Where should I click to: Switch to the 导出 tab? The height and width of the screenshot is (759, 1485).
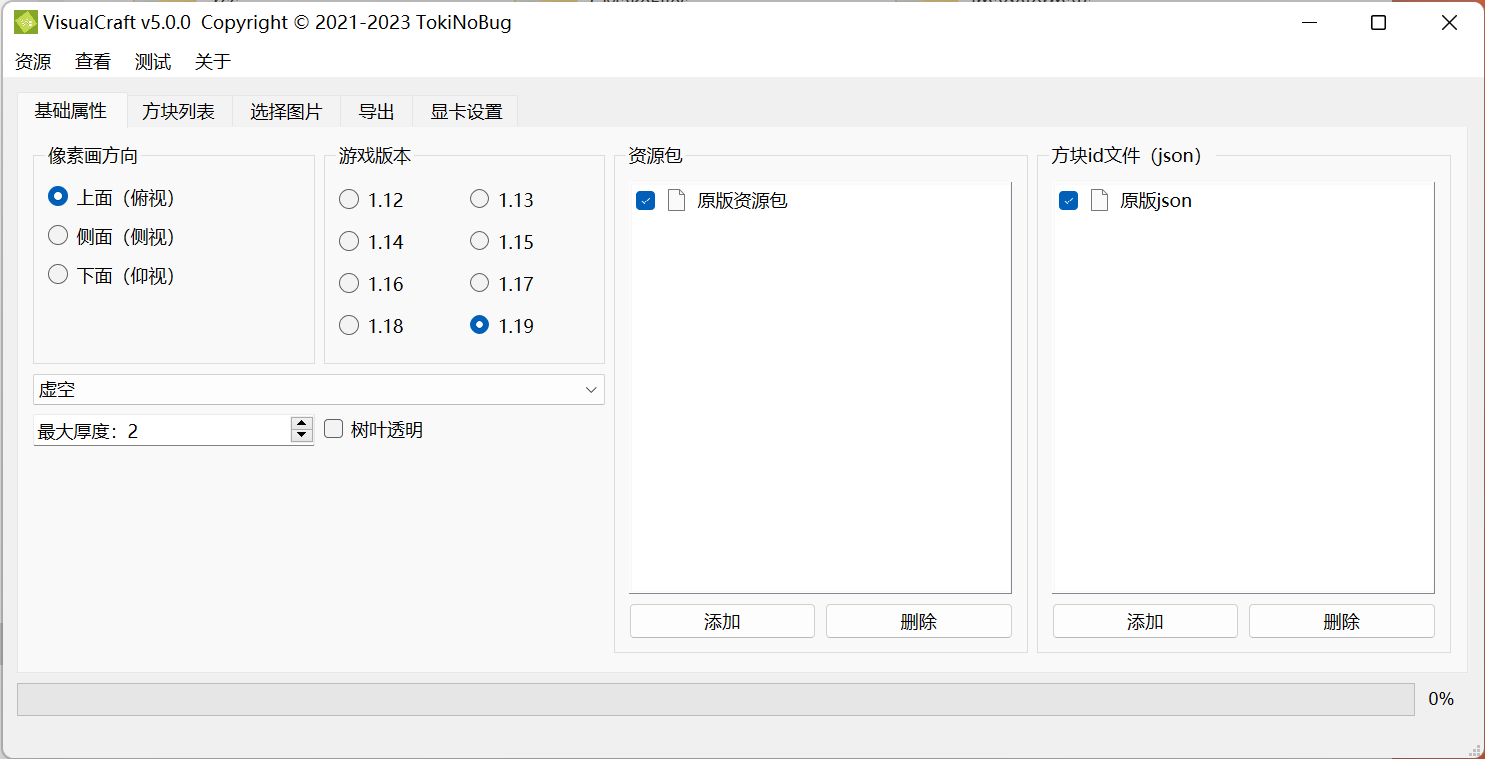(x=376, y=112)
